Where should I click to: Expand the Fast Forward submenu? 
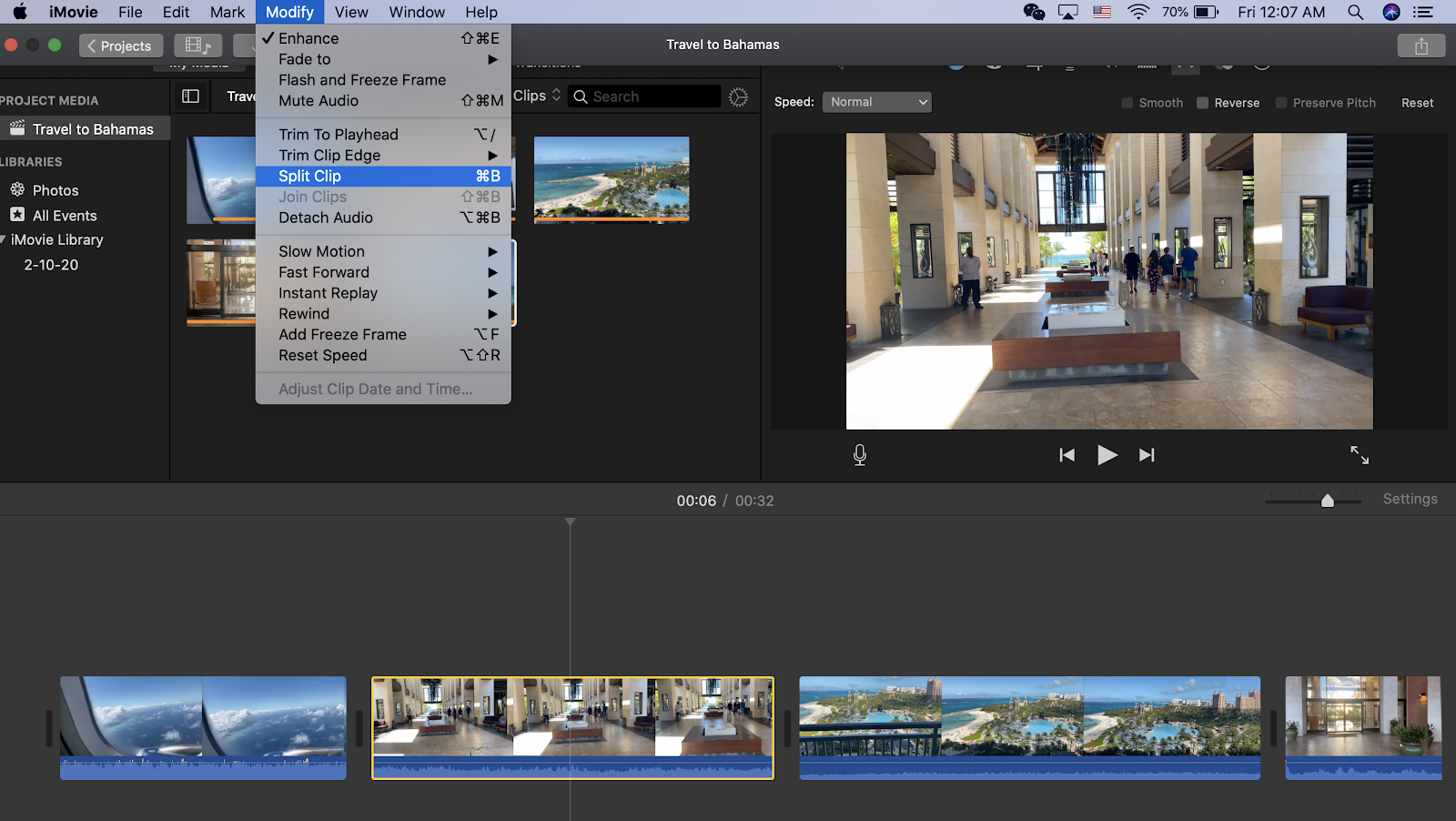(383, 272)
